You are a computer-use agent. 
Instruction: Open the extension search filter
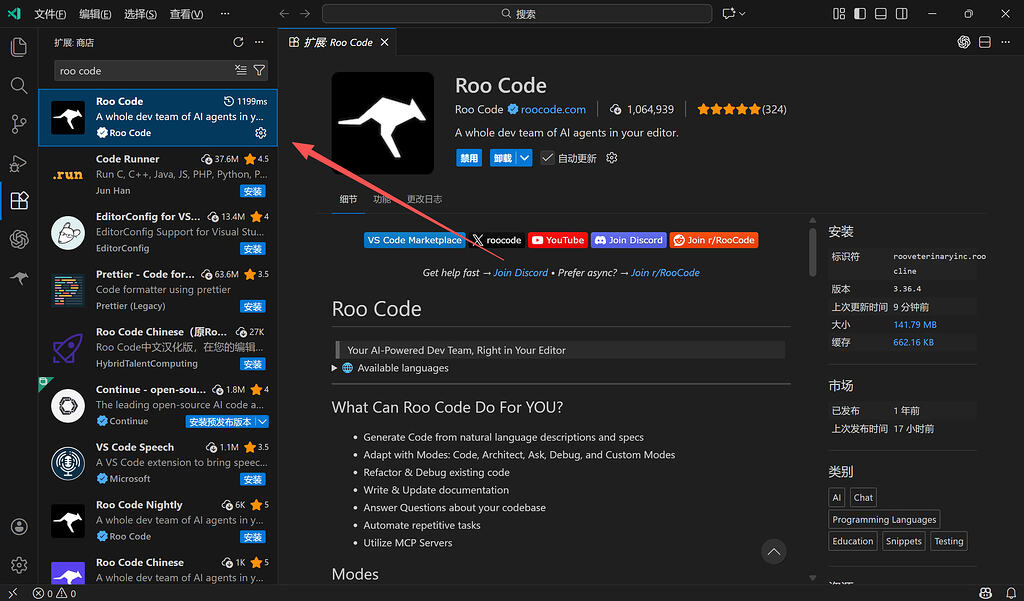[x=259, y=70]
